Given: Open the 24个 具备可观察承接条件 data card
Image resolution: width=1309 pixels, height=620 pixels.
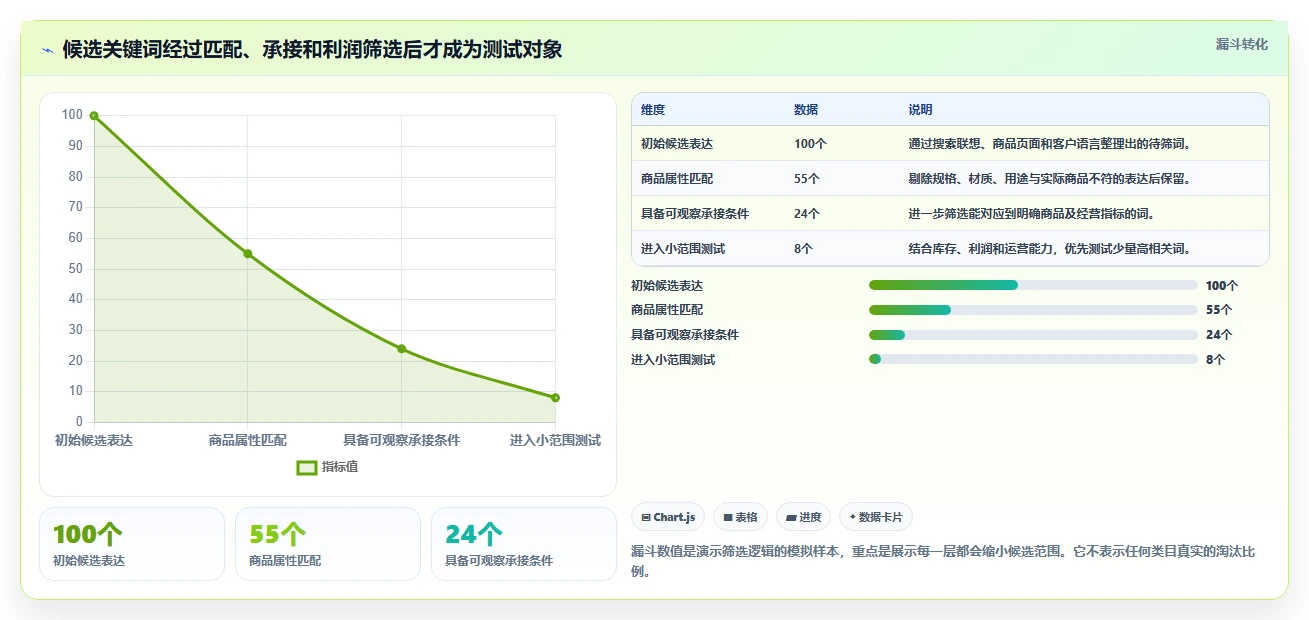Looking at the screenshot, I should 524,544.
